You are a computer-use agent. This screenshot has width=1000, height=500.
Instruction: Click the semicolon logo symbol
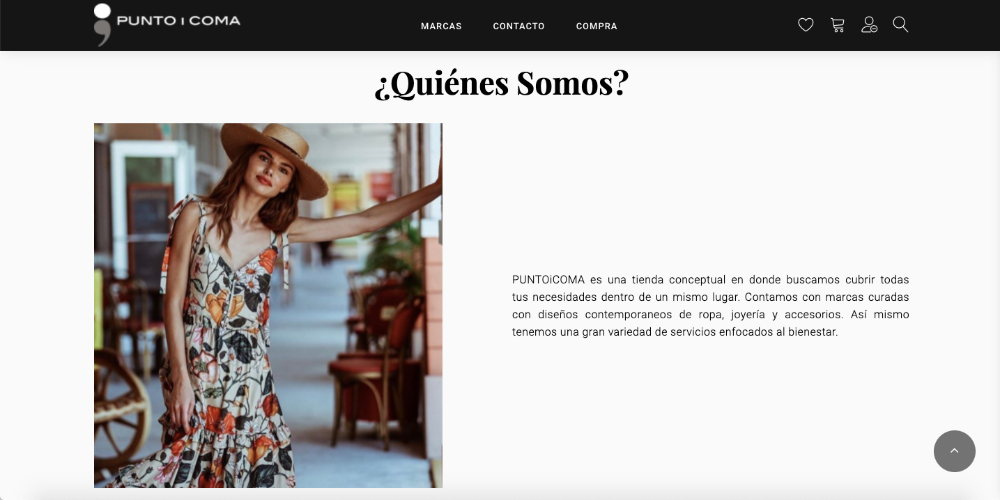[102, 24]
